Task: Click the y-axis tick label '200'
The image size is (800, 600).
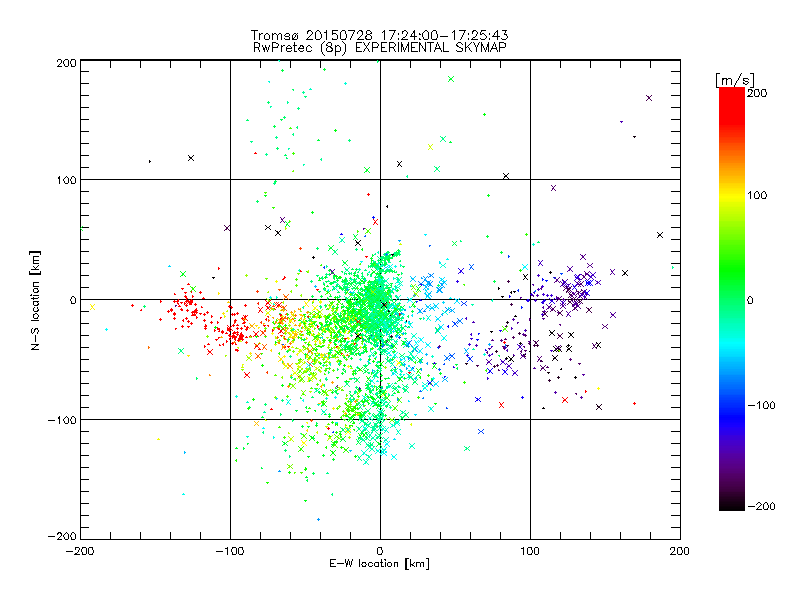Action: [x=67, y=63]
